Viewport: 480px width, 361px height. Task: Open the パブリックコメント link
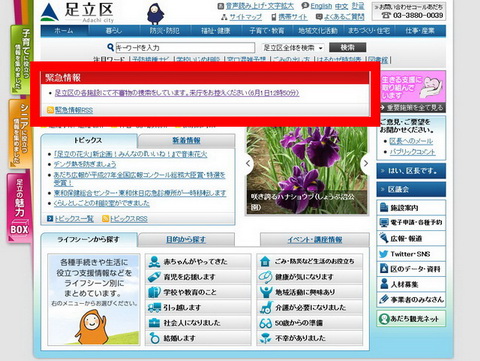pyautogui.click(x=412, y=152)
